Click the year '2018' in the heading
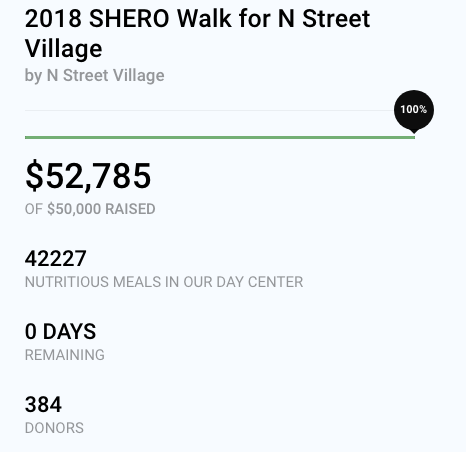 pos(53,19)
